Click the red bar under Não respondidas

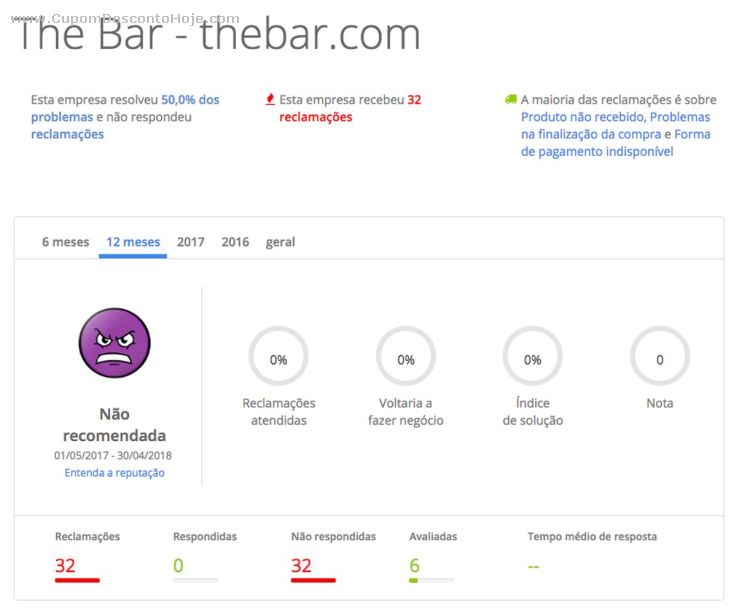(313, 580)
